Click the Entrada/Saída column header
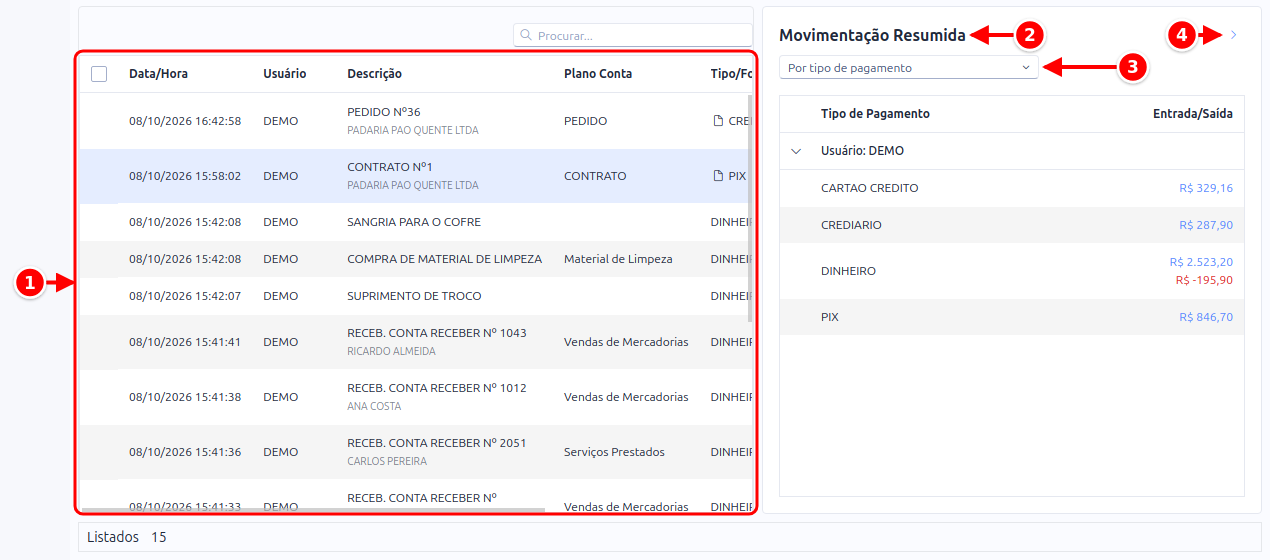The image size is (1270, 560). click(1193, 114)
